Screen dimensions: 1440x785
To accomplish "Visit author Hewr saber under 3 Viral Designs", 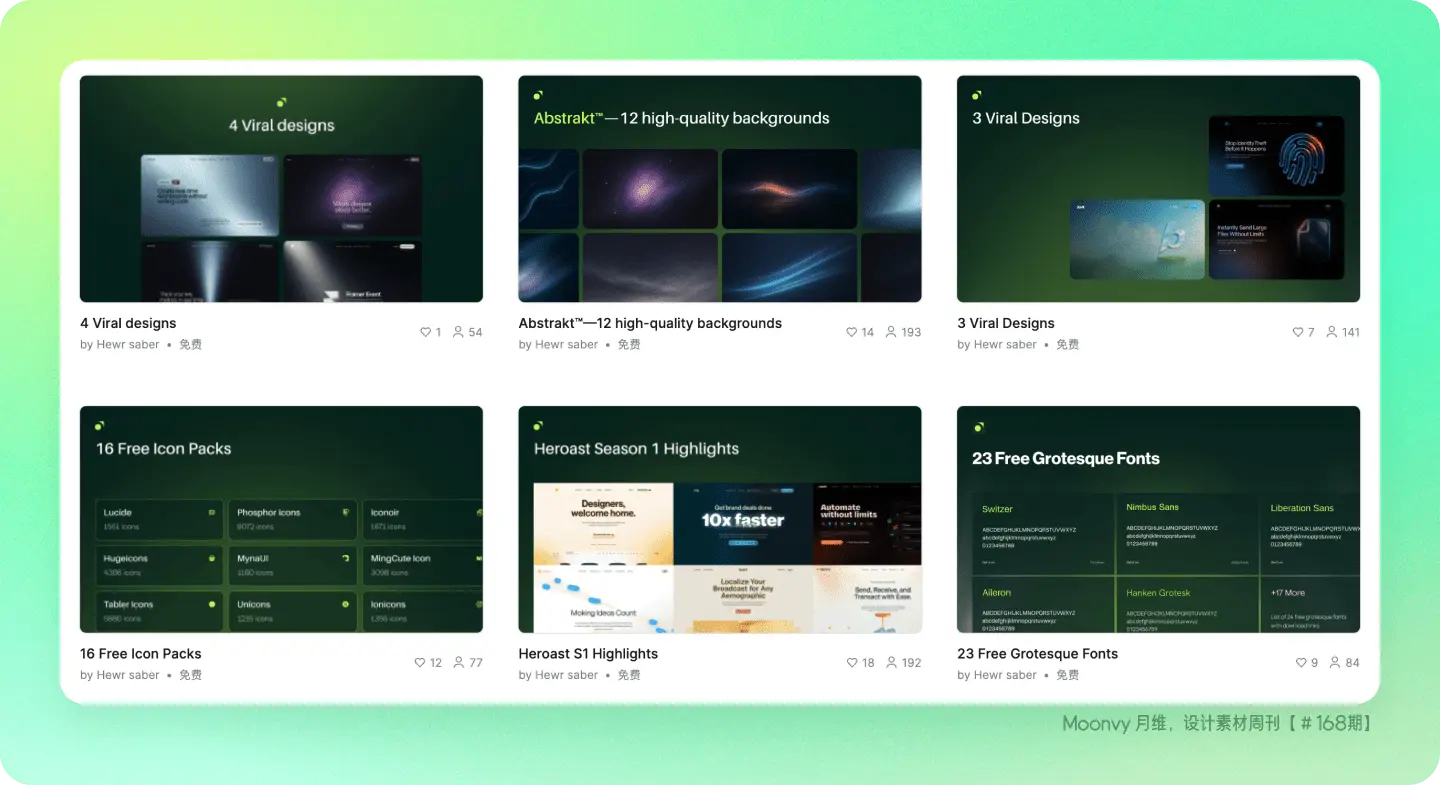I will point(1005,345).
